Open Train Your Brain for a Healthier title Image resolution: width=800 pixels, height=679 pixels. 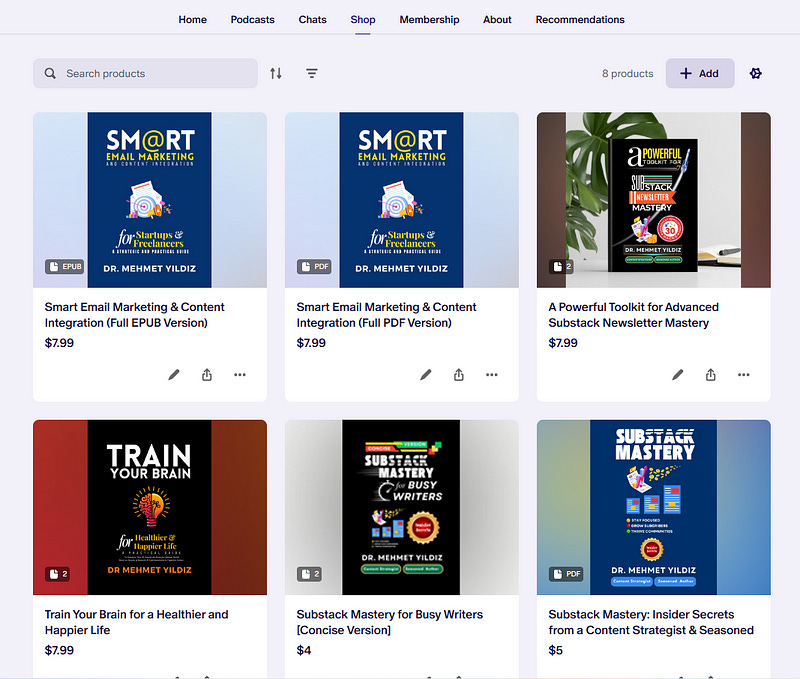pyautogui.click(x=136, y=622)
